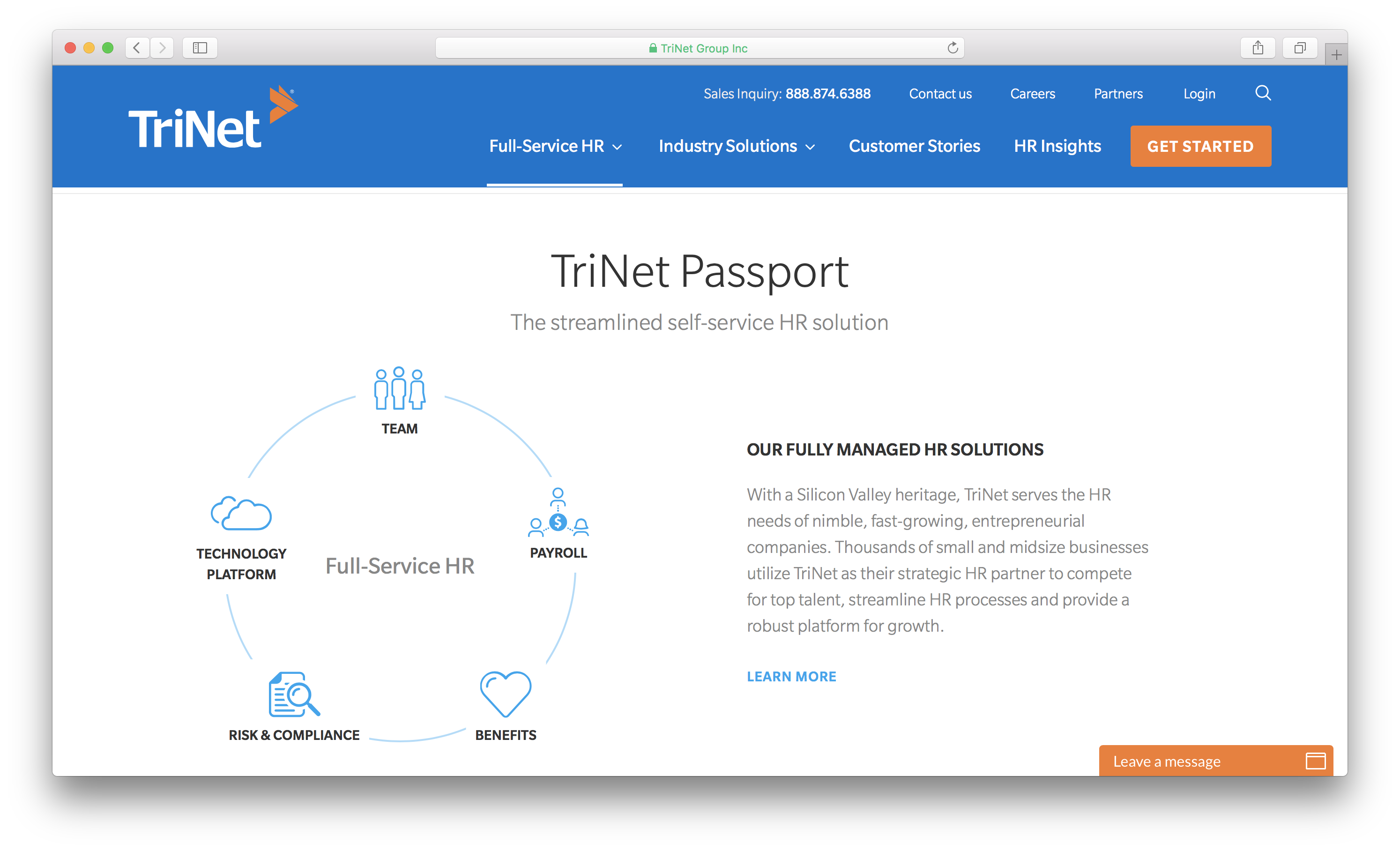Image resolution: width=1400 pixels, height=851 pixels.
Task: Expand the Industry Solutions dropdown menu
Action: click(x=735, y=145)
